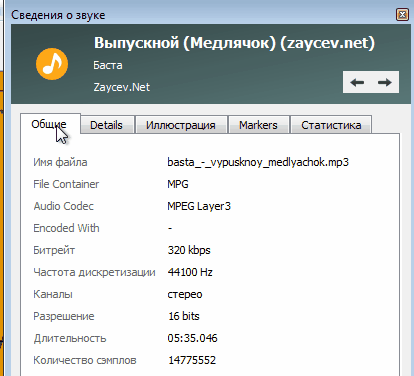Switch to the Markers tab
The image size is (414, 376).
pos(259,125)
